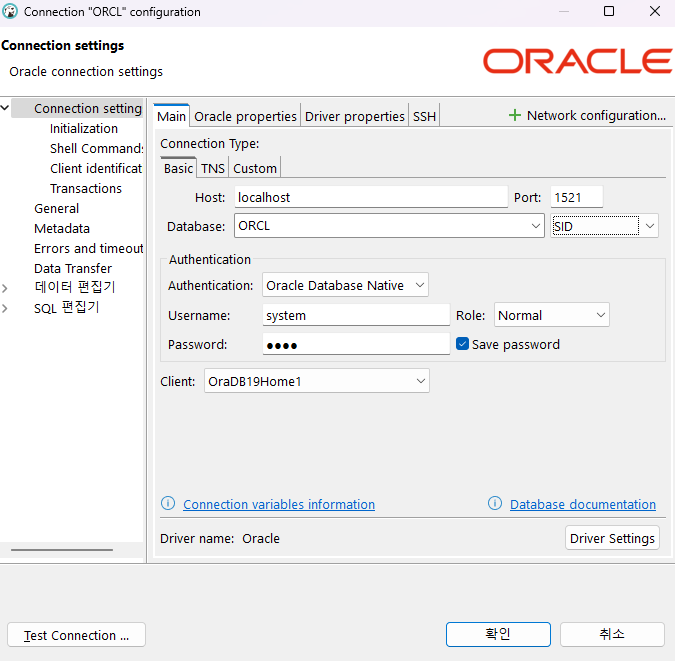Click the Host field containing localhost
This screenshot has height=661, width=675.
(371, 197)
